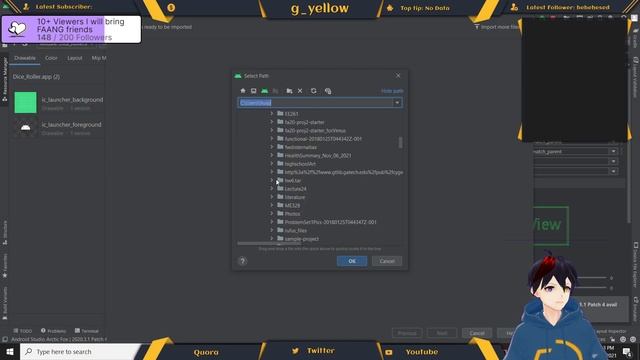Expand the Lecture24 folder
The height and width of the screenshot is (360, 640).
click(272, 188)
